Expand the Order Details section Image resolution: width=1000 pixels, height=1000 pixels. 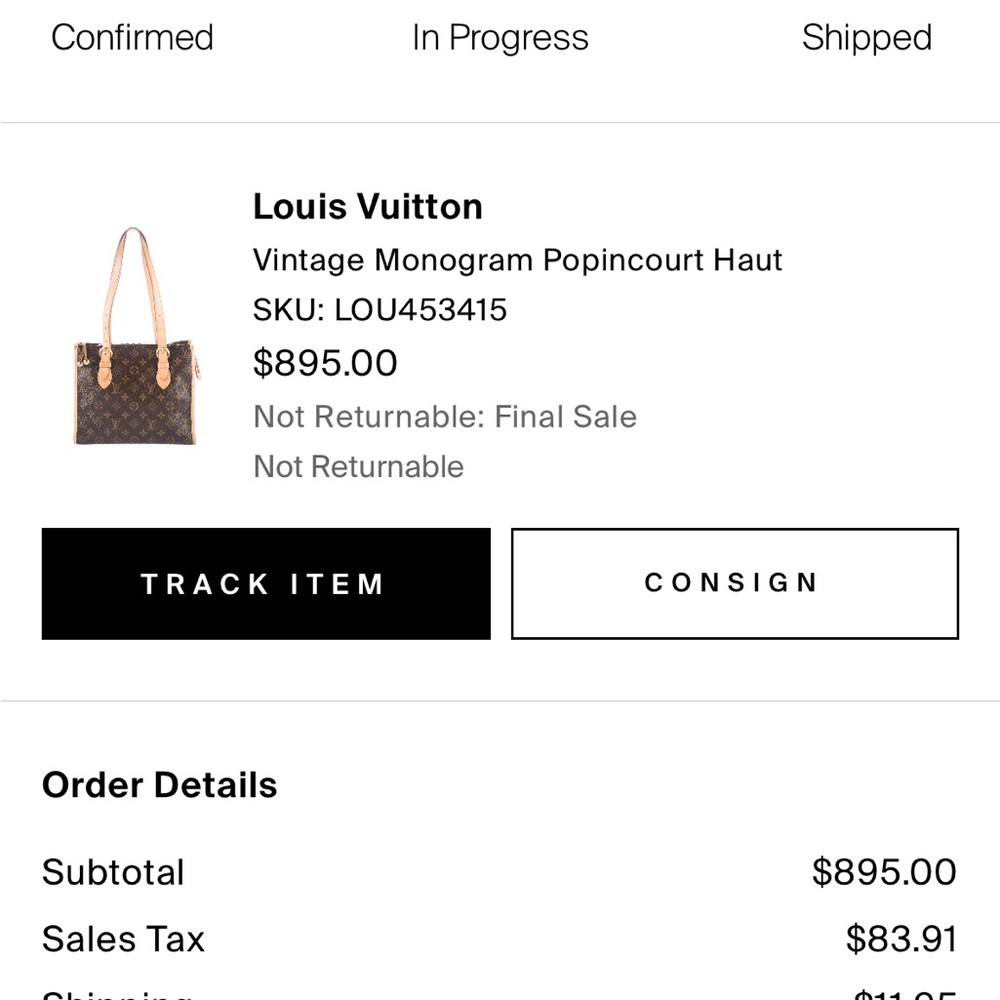[159, 785]
